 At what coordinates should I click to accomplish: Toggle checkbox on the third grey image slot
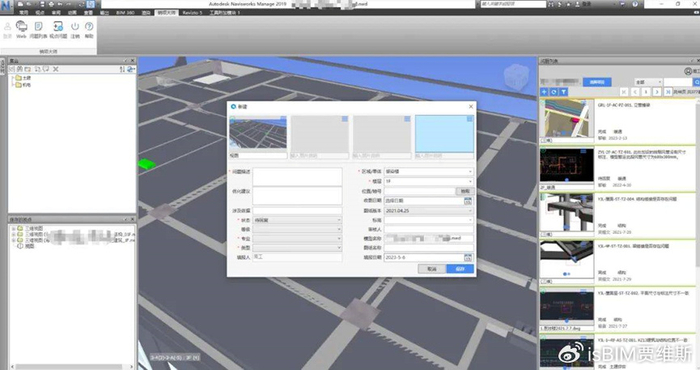407,118
